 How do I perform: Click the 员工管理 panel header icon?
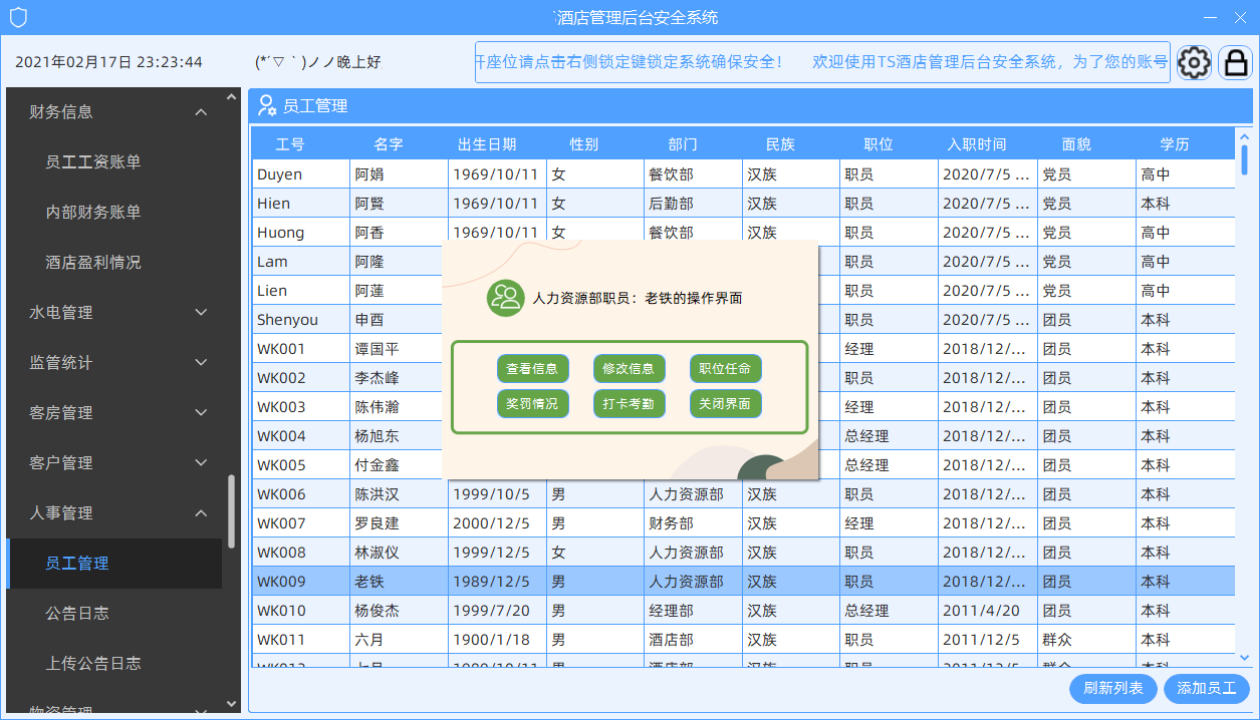pos(268,105)
